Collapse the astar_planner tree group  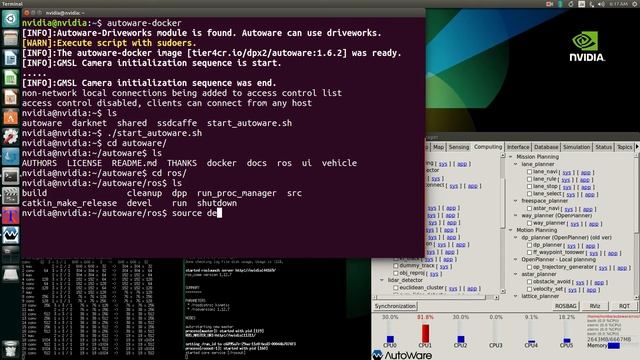point(516,274)
